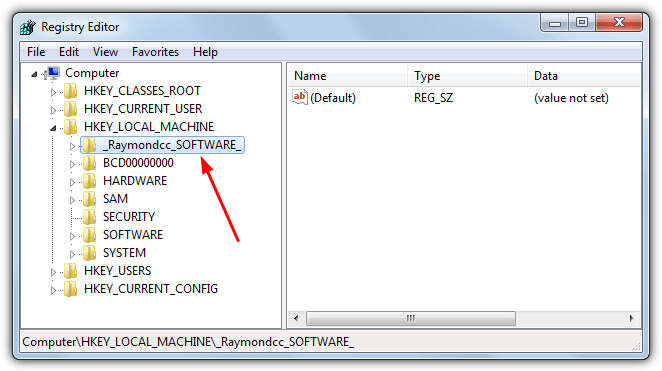Open the Help menu
This screenshot has width=662, height=371.
pos(205,52)
